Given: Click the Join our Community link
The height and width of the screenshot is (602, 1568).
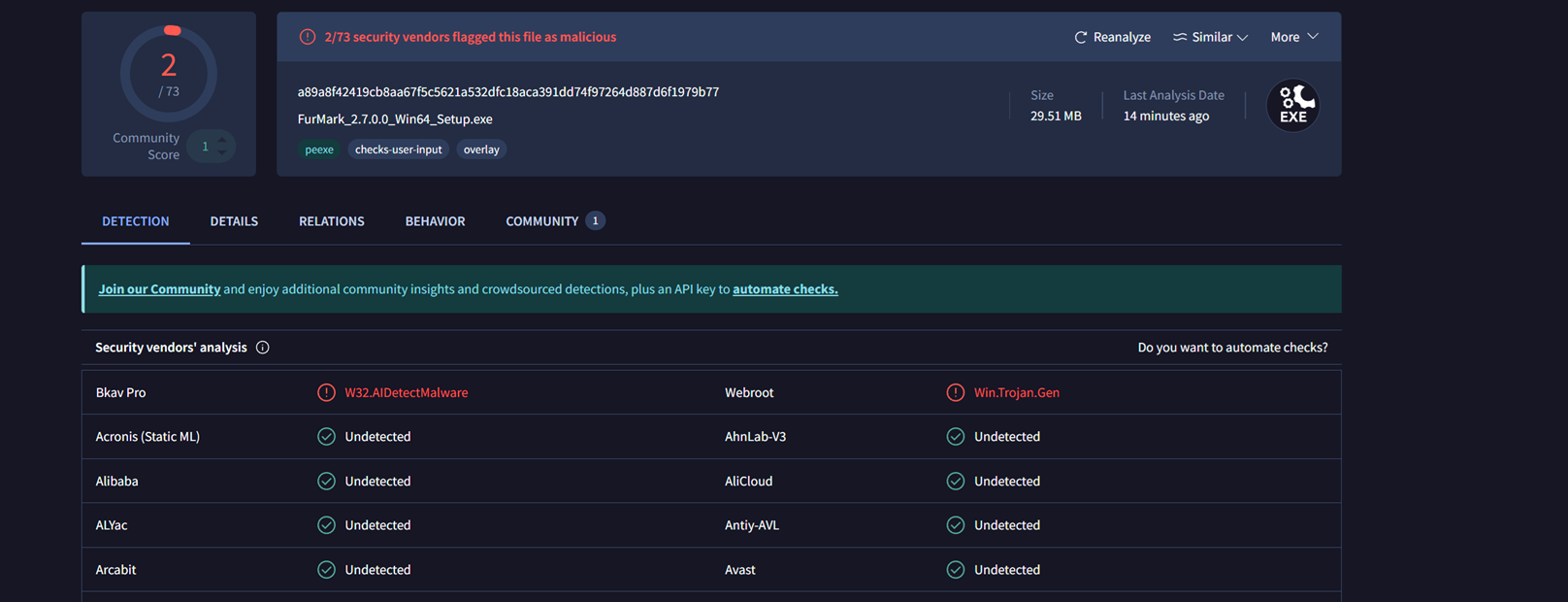Looking at the screenshot, I should 159,289.
